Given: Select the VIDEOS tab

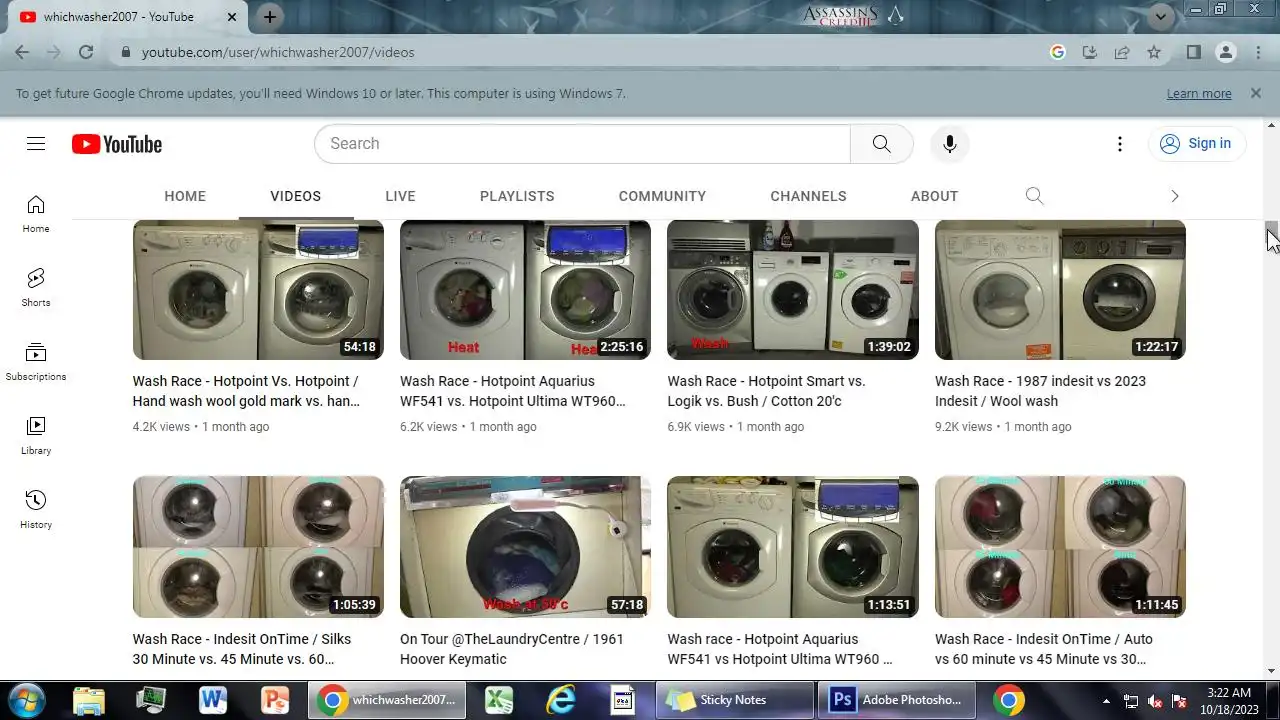Looking at the screenshot, I should [296, 196].
